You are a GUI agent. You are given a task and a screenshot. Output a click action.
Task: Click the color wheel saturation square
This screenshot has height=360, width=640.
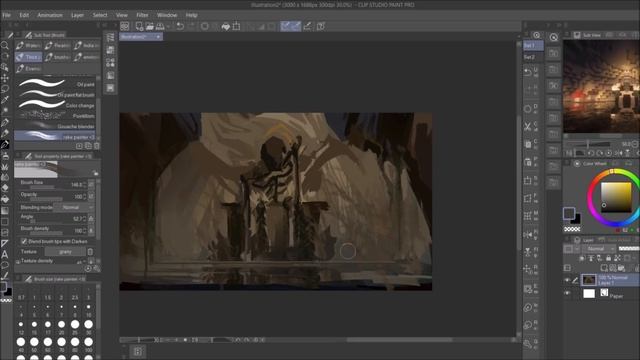[616, 198]
